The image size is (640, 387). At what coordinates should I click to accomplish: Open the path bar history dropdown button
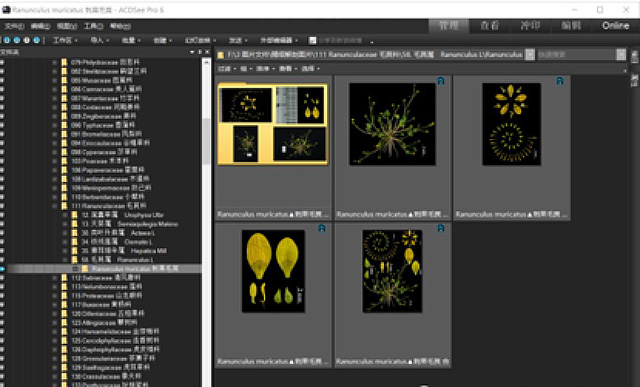coord(529,54)
